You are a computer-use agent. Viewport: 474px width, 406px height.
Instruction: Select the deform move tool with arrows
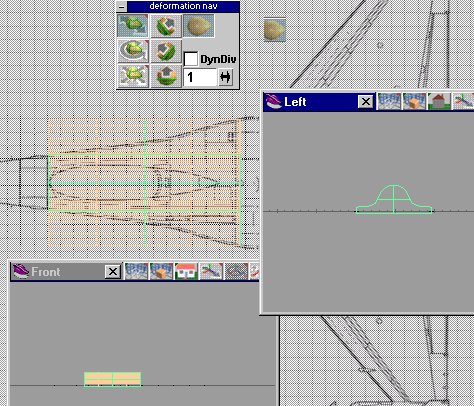(x=133, y=26)
